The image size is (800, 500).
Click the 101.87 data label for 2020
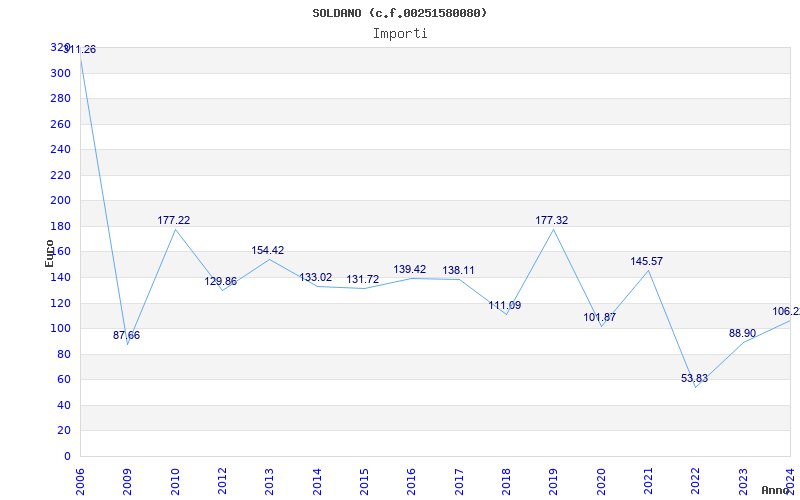[x=600, y=317]
